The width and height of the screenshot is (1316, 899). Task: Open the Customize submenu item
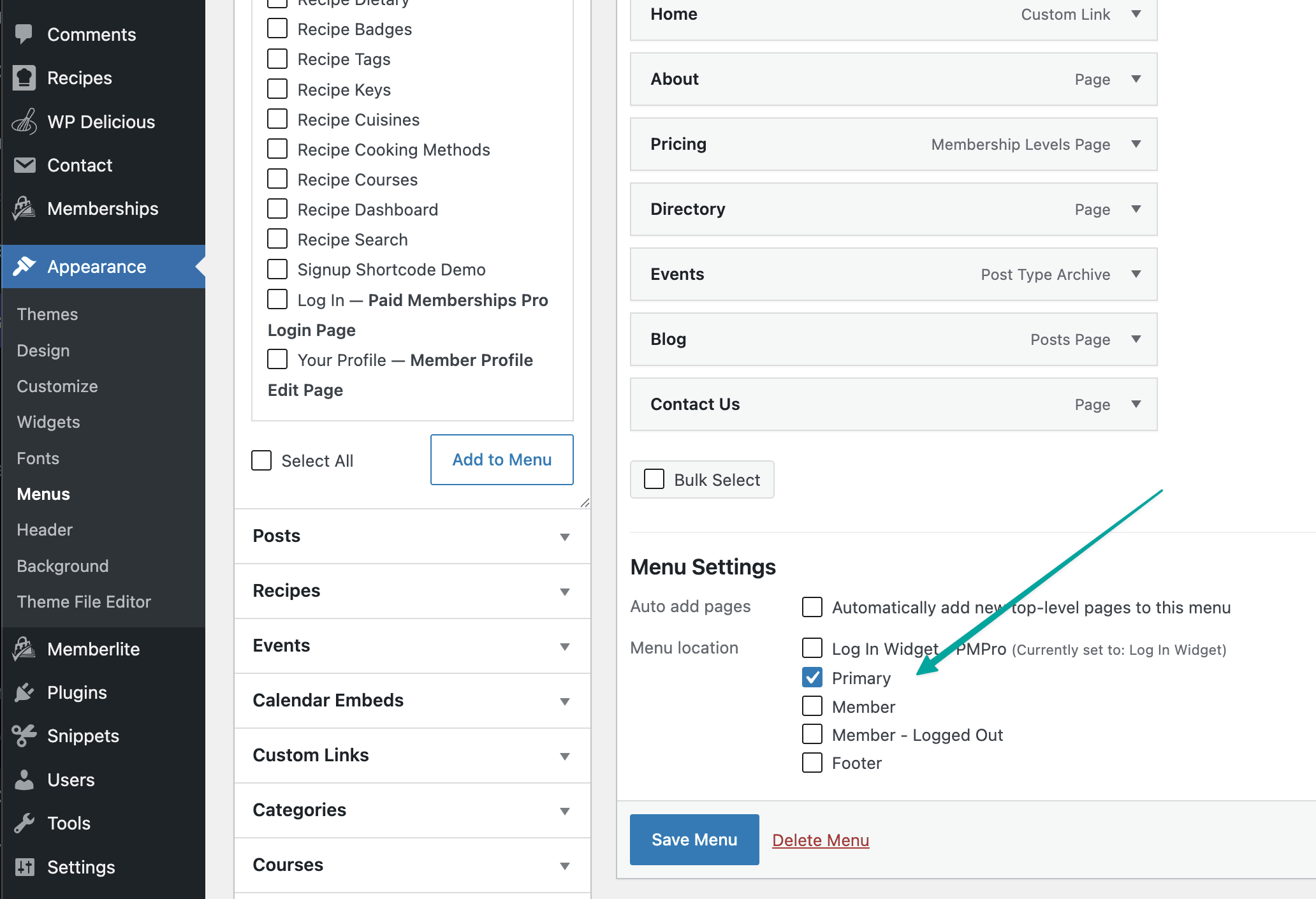pos(57,386)
